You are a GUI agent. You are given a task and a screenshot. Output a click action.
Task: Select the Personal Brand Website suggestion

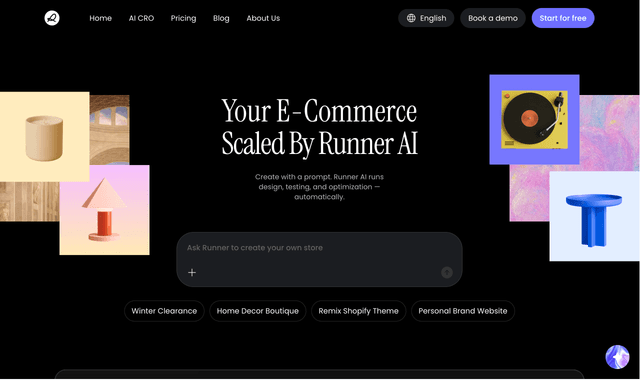click(x=463, y=311)
